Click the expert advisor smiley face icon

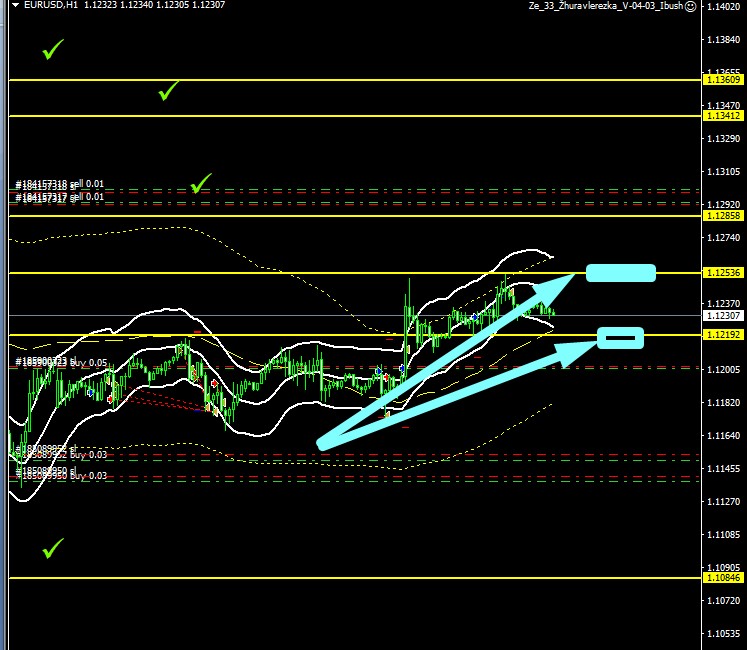[691, 6]
